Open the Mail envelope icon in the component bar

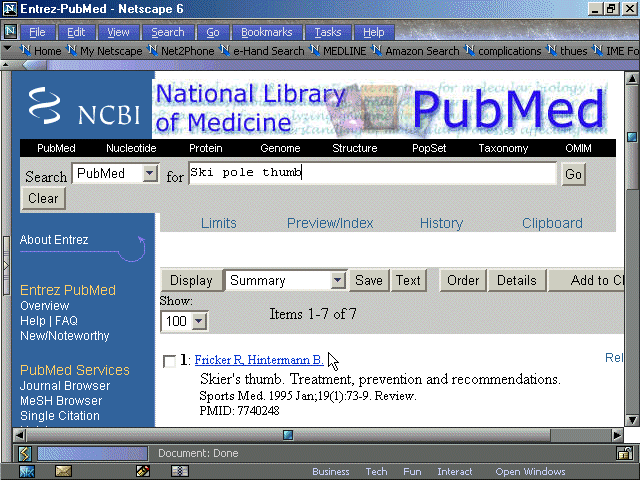click(x=63, y=471)
